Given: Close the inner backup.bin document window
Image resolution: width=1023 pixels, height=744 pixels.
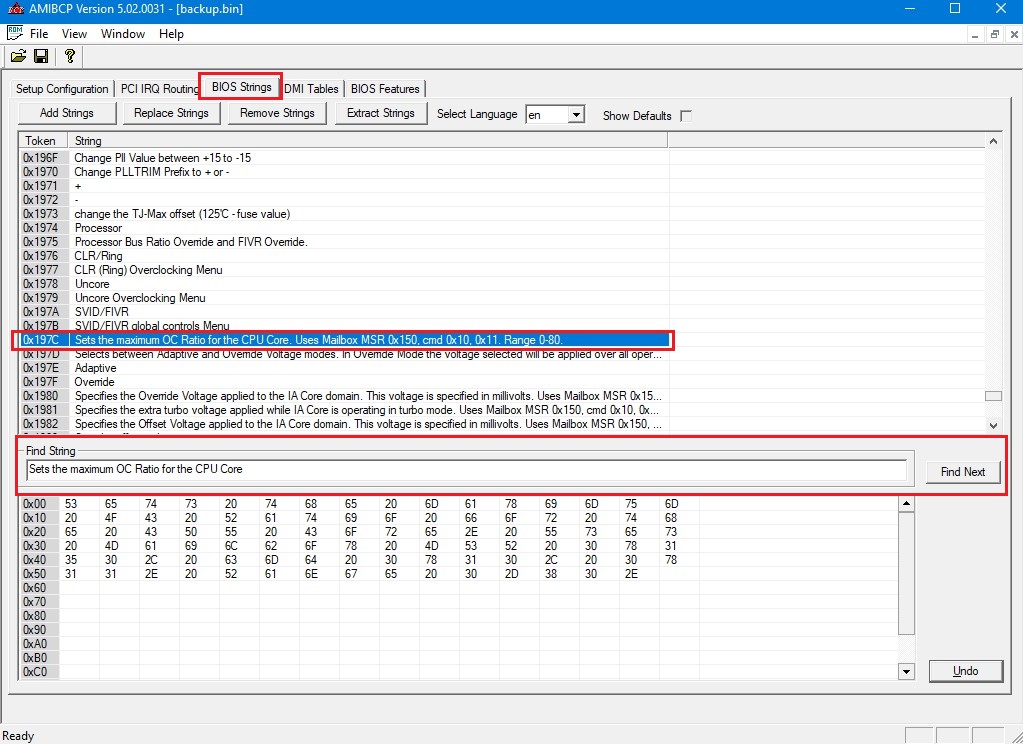Looking at the screenshot, I should click(x=1013, y=35).
